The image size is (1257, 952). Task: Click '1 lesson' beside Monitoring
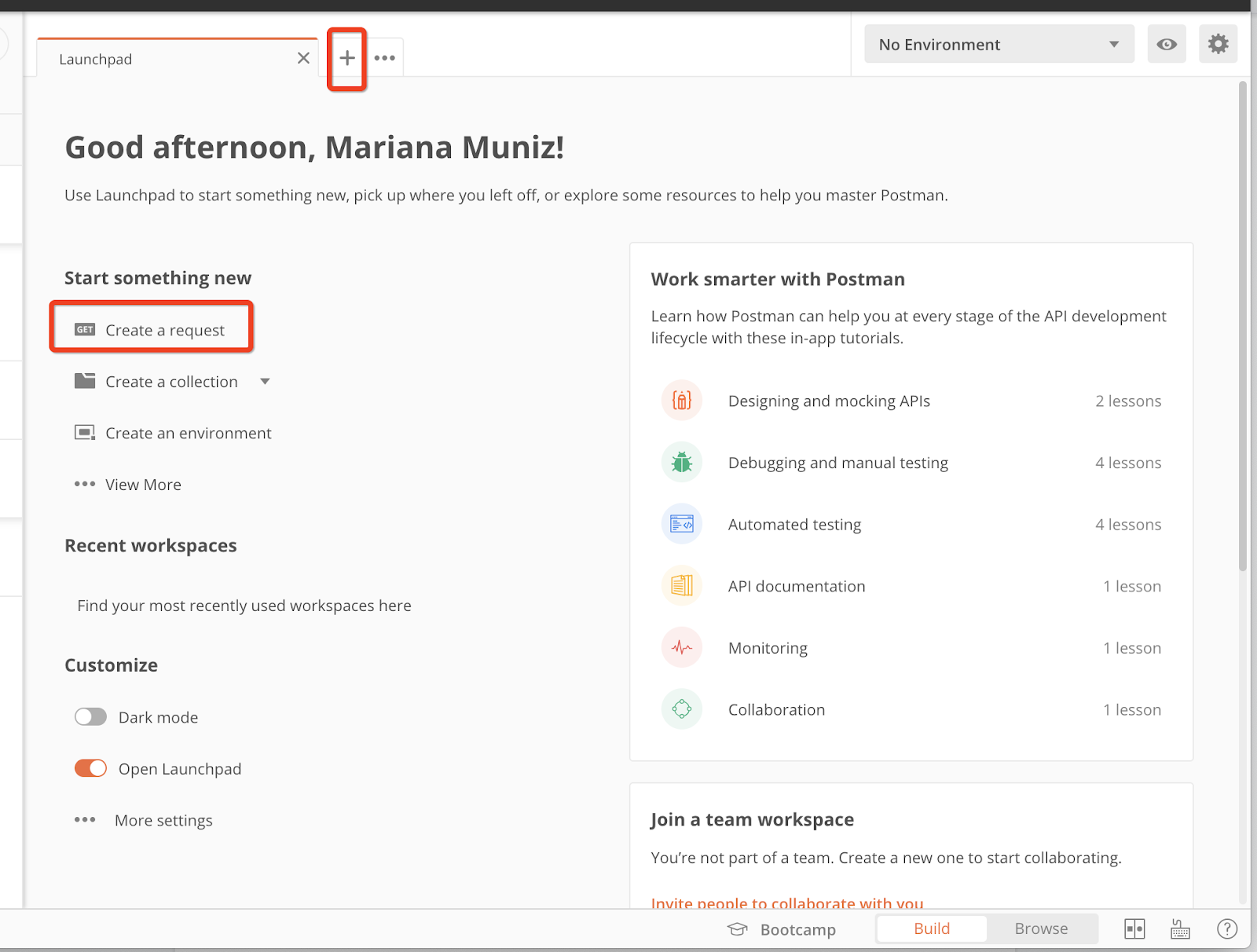click(1132, 648)
